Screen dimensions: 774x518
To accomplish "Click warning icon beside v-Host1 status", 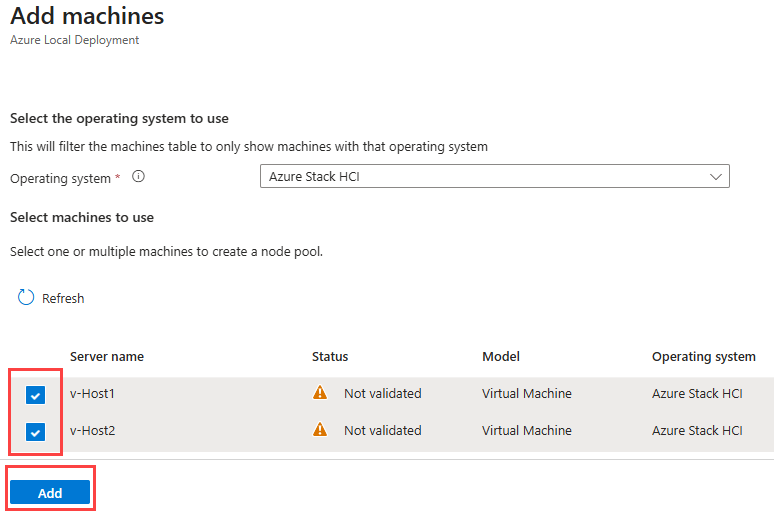I will point(320,393).
